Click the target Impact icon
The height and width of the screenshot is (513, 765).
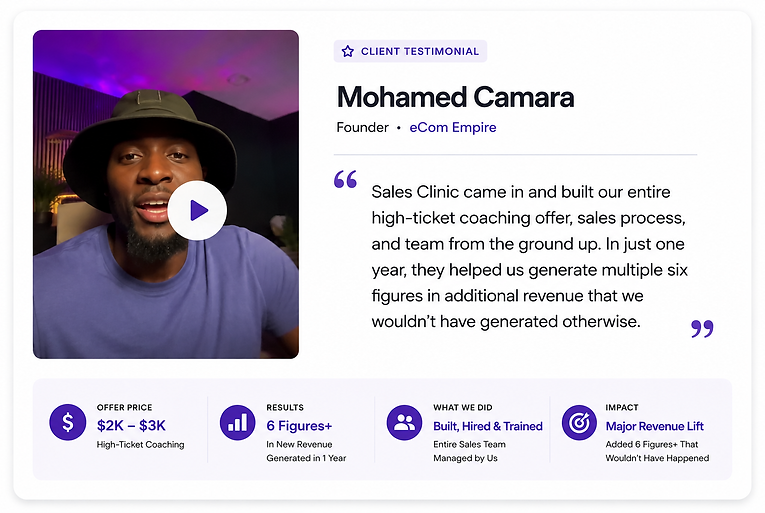[x=579, y=422]
